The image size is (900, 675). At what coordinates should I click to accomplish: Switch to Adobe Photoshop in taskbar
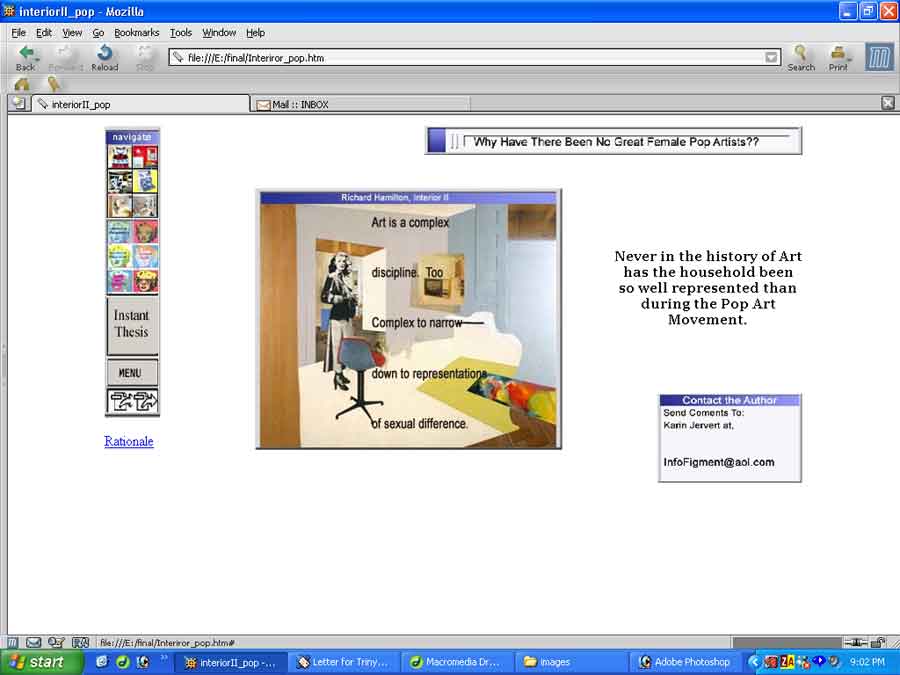[x=685, y=662]
